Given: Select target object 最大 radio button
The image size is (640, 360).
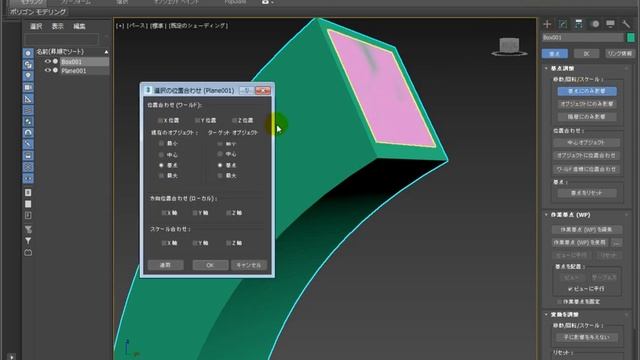Looking at the screenshot, I should coord(220,176).
